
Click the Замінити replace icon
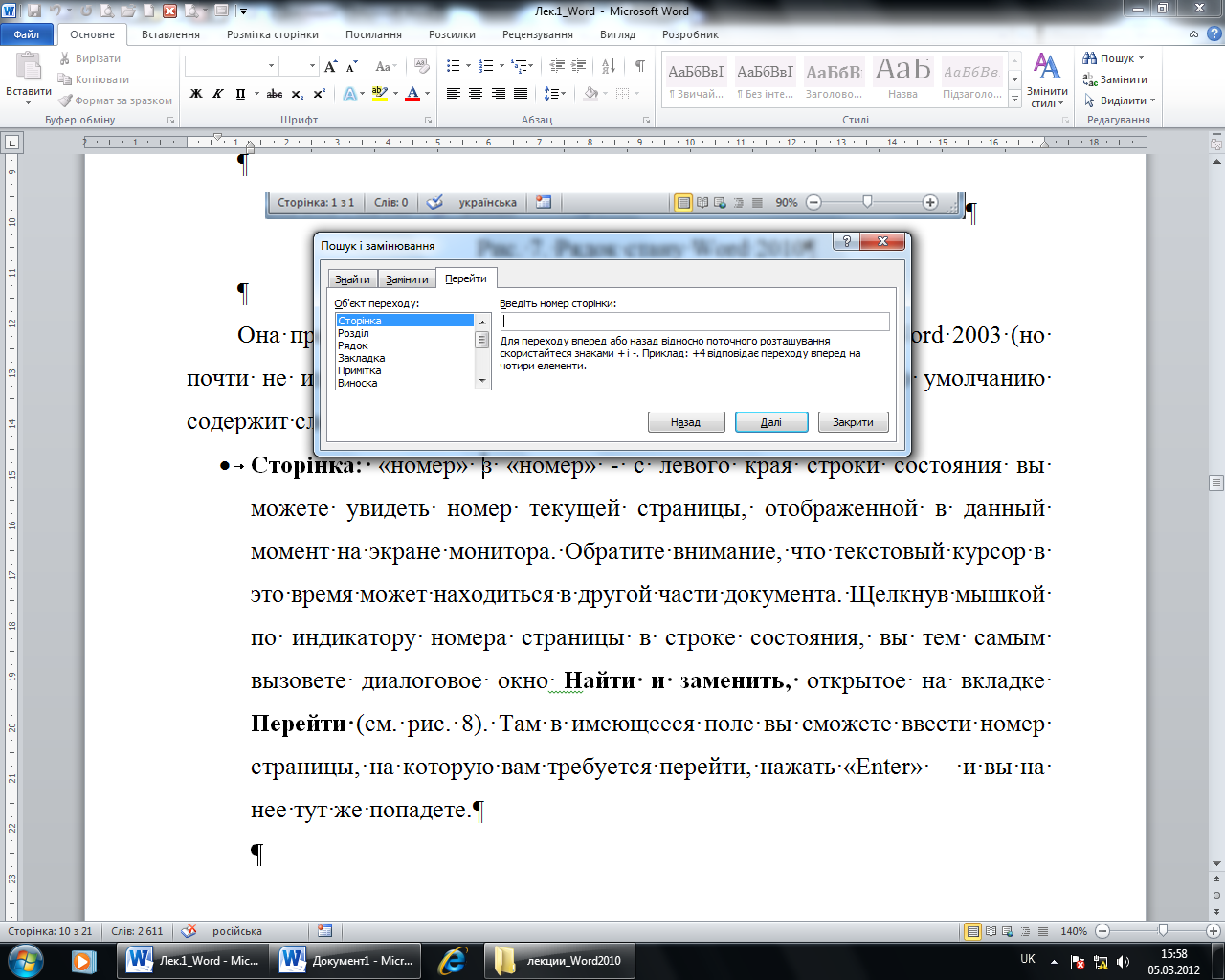[1089, 79]
